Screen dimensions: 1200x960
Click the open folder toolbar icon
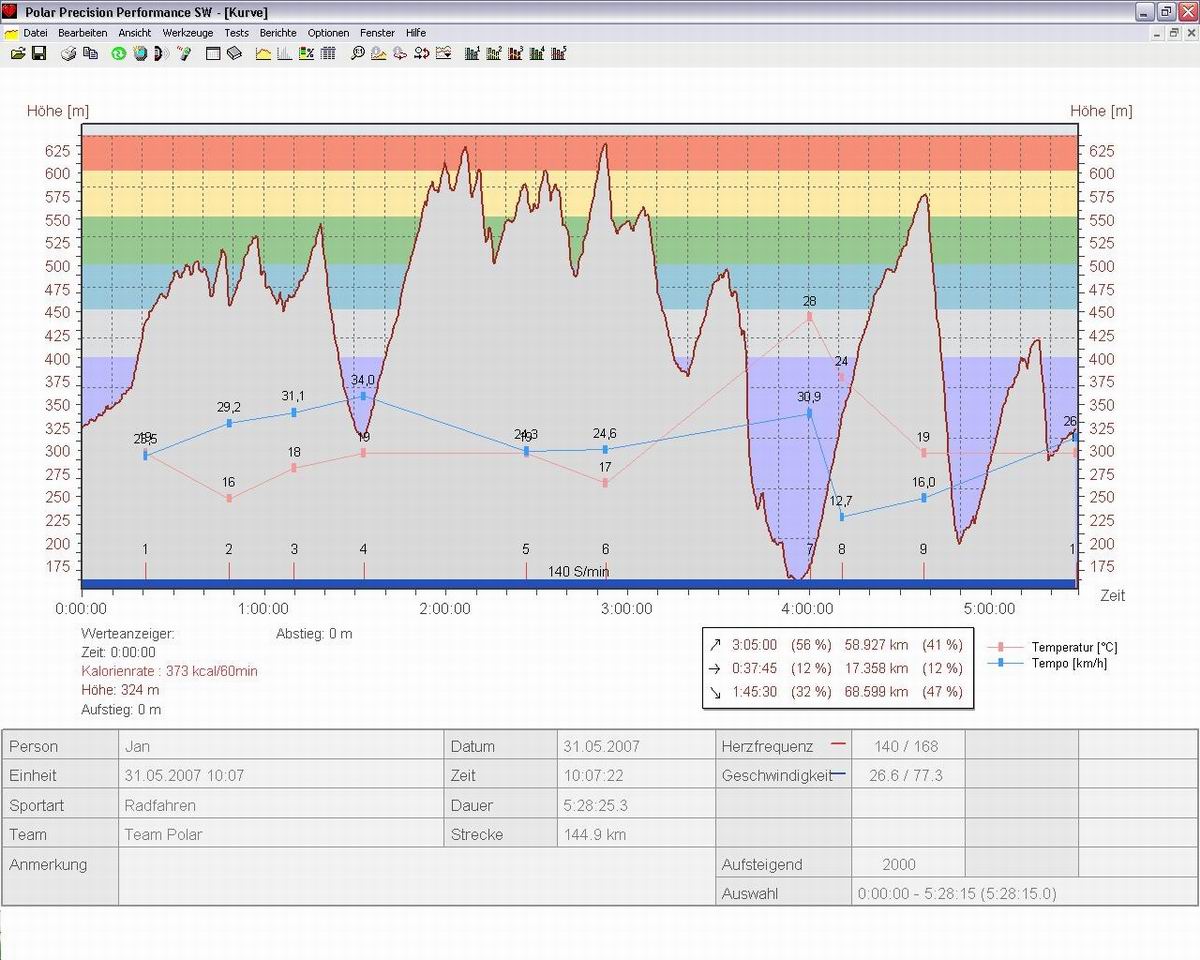pos(17,53)
